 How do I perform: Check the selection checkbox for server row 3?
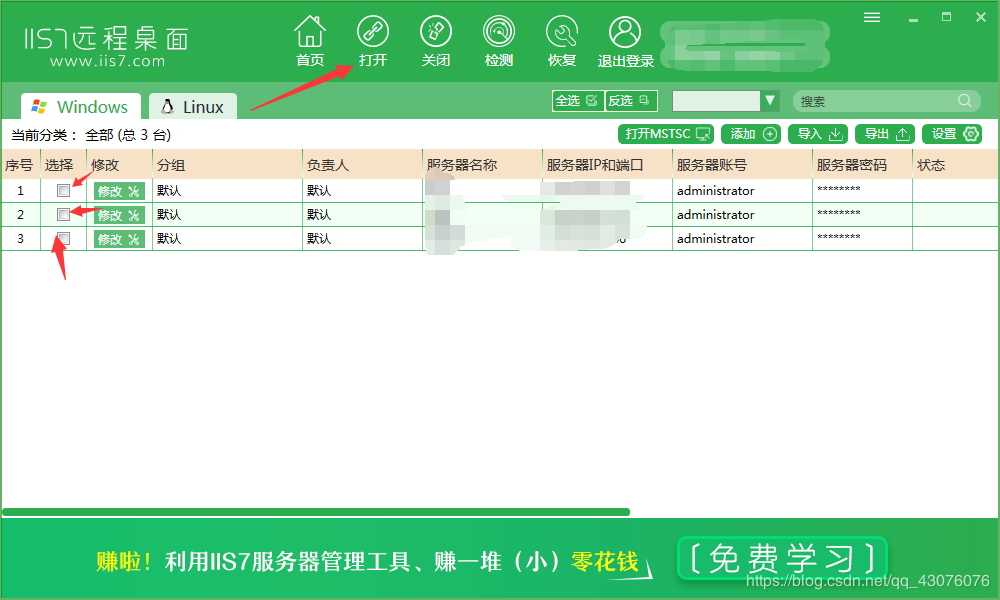63,238
